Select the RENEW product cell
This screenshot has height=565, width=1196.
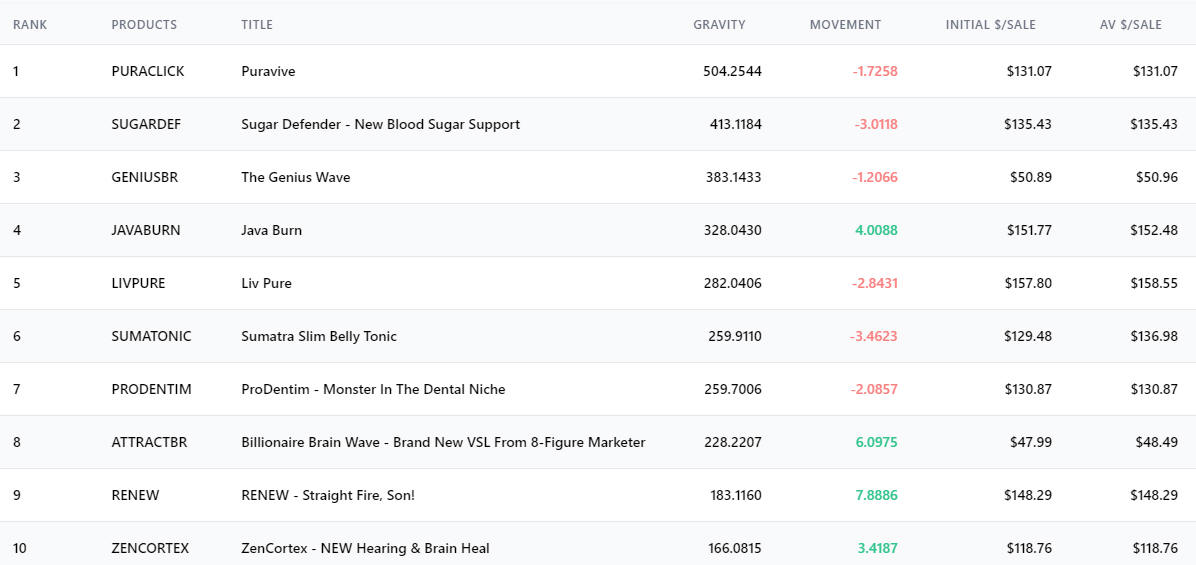tap(136, 496)
